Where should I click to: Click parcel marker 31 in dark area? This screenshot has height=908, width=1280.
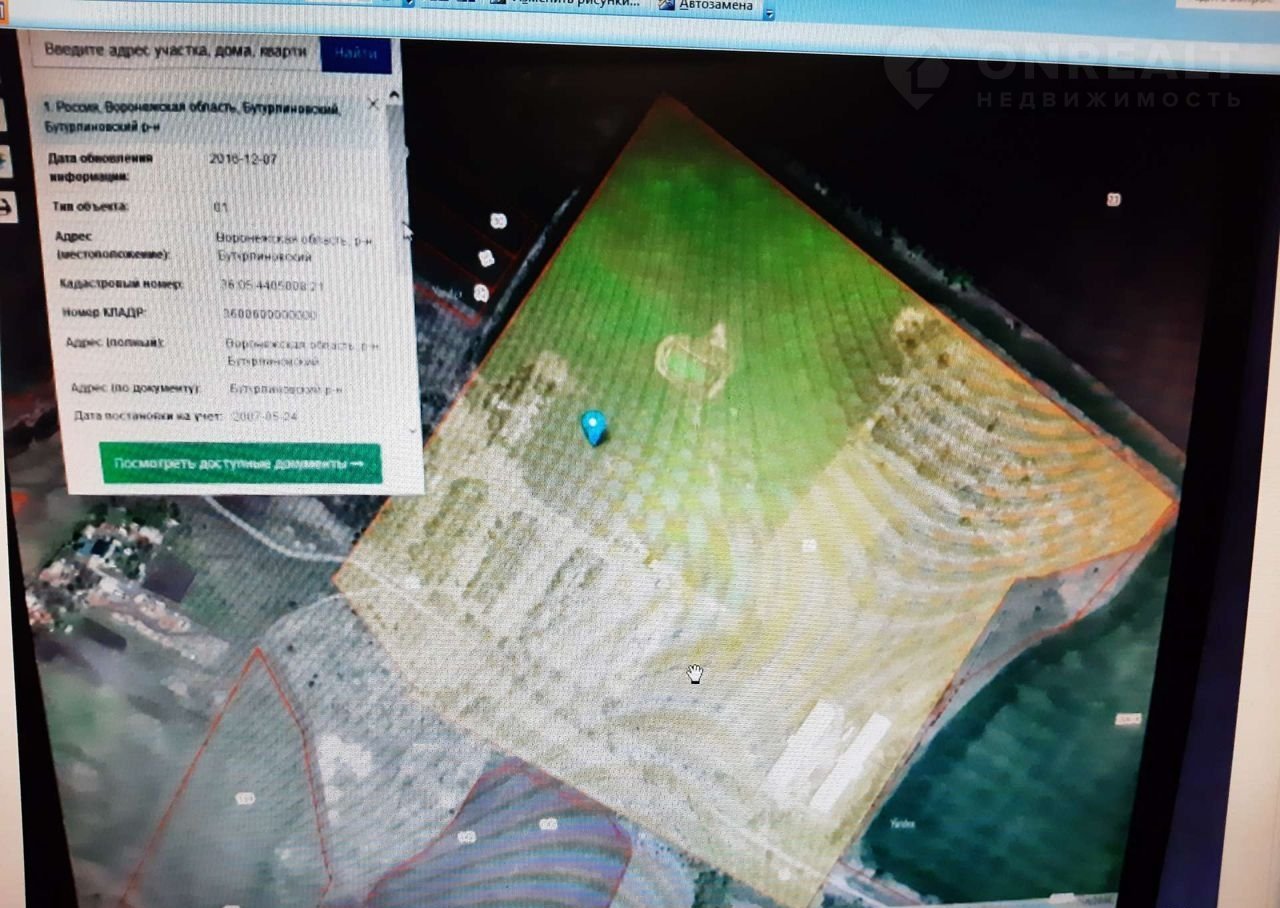pos(1113,199)
